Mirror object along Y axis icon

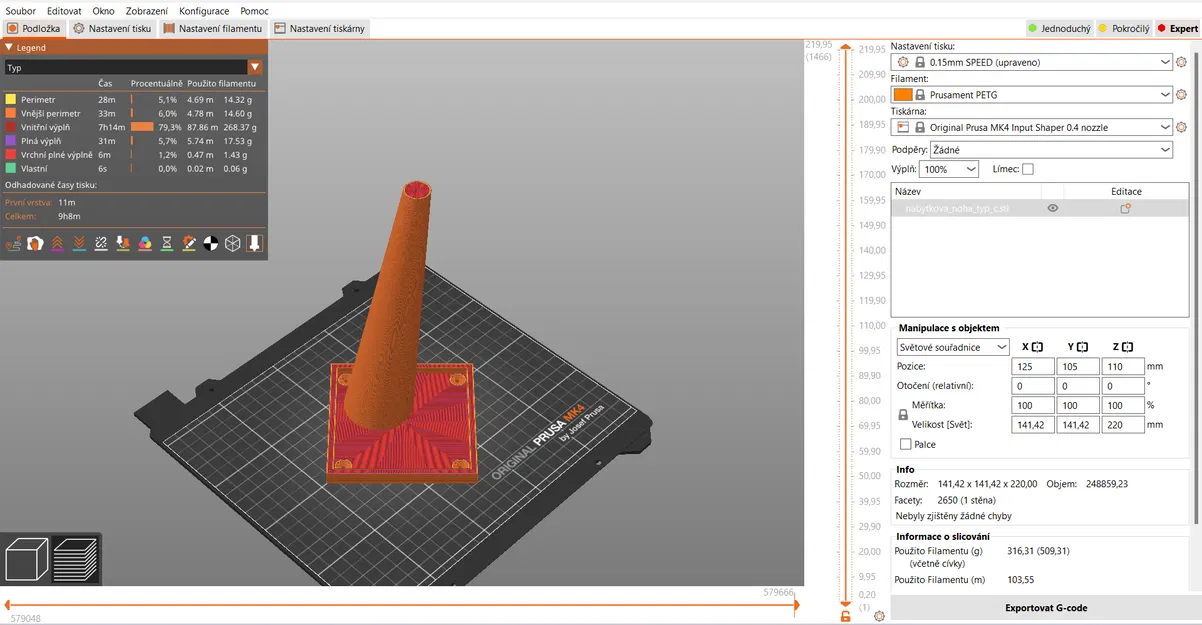click(x=1082, y=347)
